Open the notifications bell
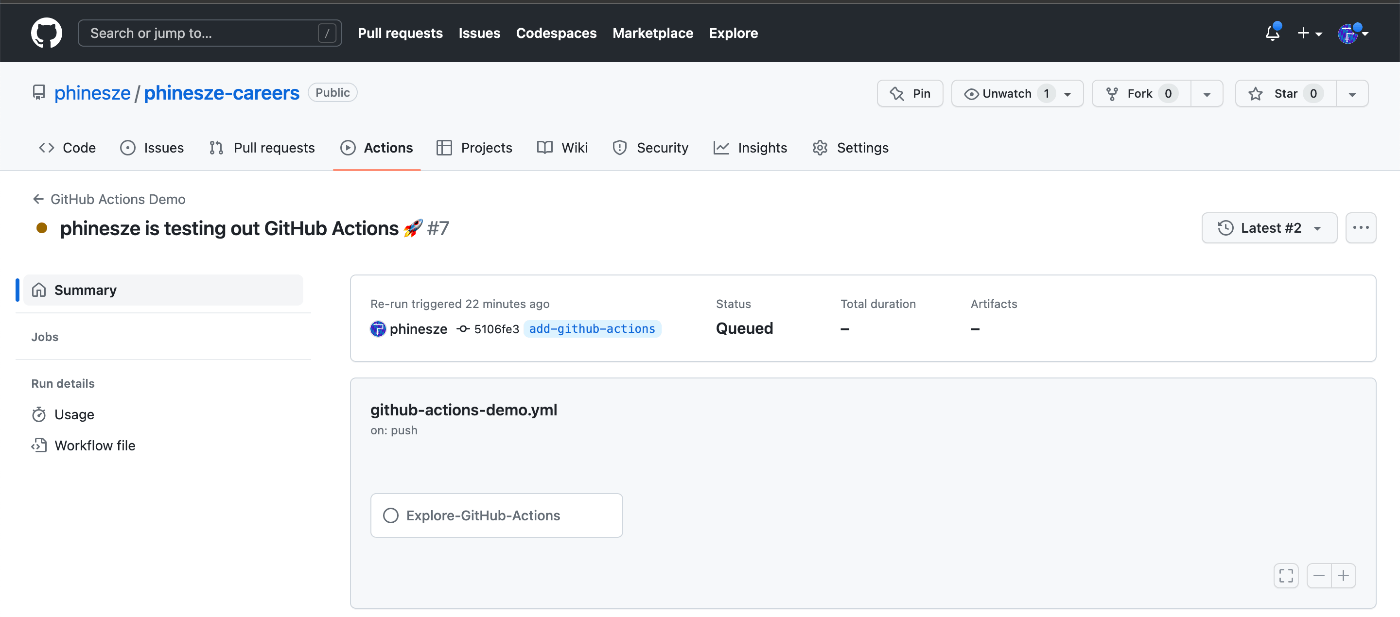The height and width of the screenshot is (617, 1400). (1271, 33)
